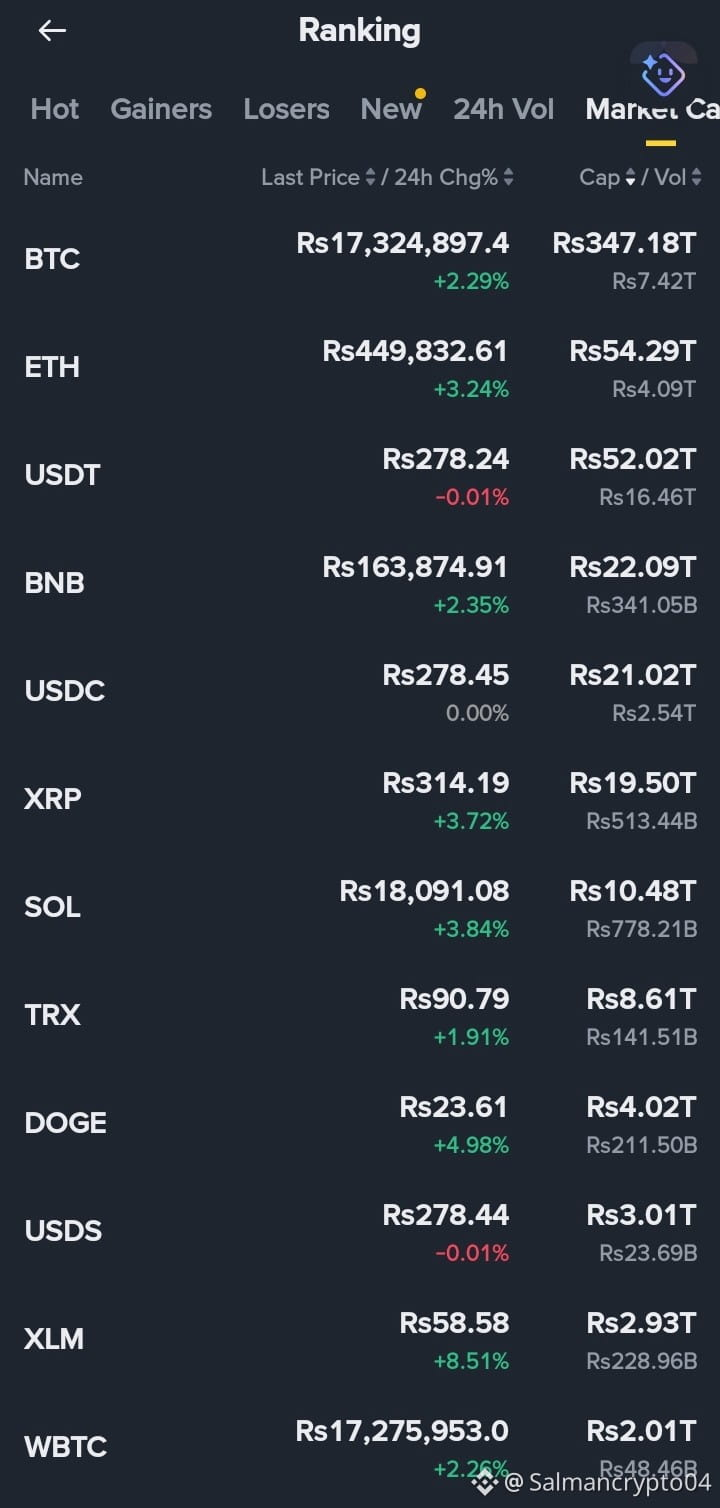Viewport: 720px width, 1508px height.
Task: Open the BNB coin row
Action: tap(360, 584)
